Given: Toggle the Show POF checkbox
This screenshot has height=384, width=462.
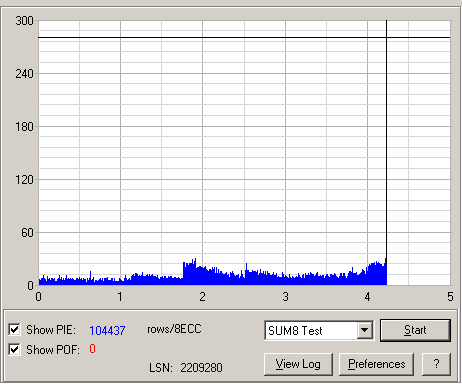Looking at the screenshot, I should [14, 349].
